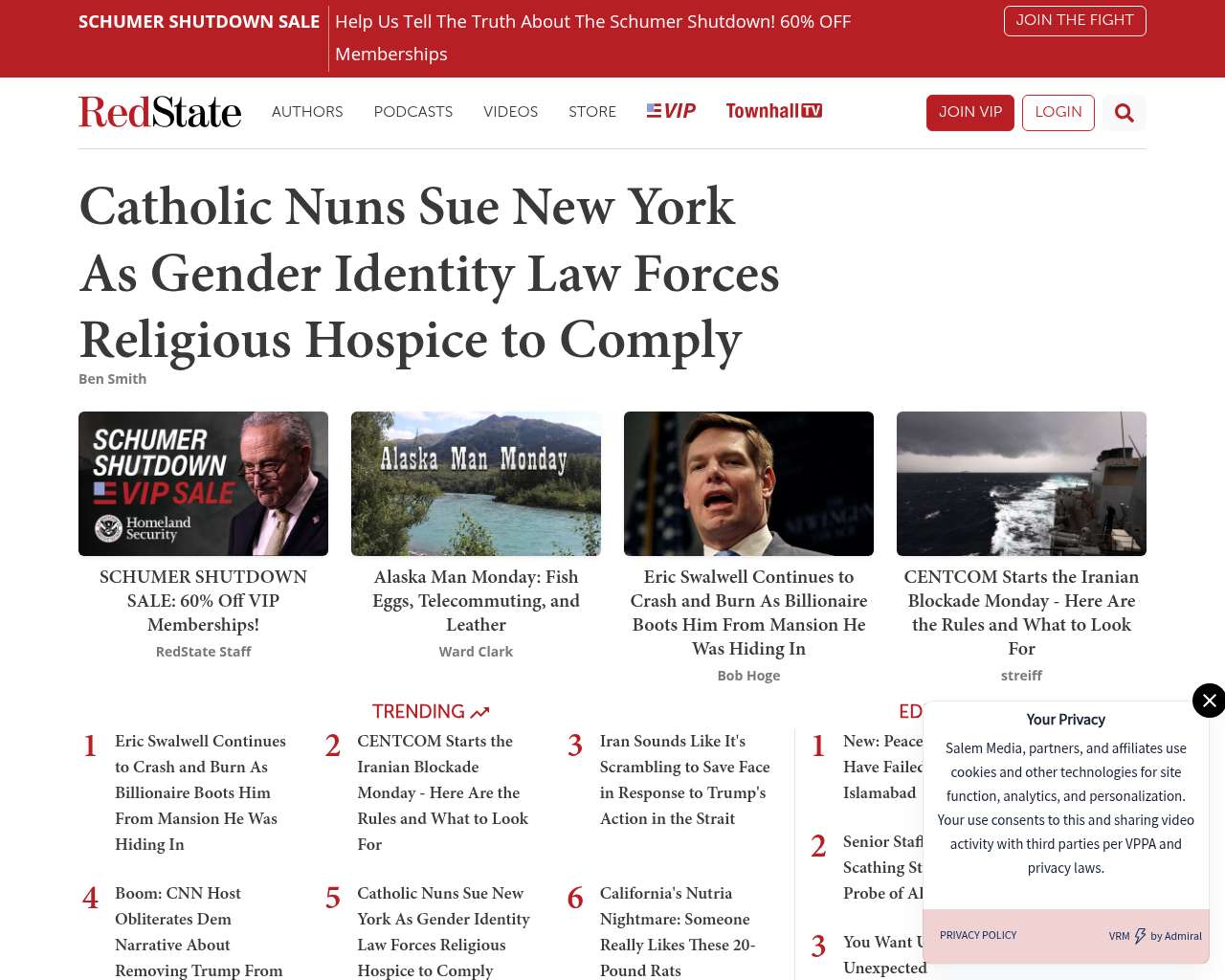The image size is (1225, 980).
Task: Open trending story about California's Nutria Nightmare
Action: (x=676, y=931)
